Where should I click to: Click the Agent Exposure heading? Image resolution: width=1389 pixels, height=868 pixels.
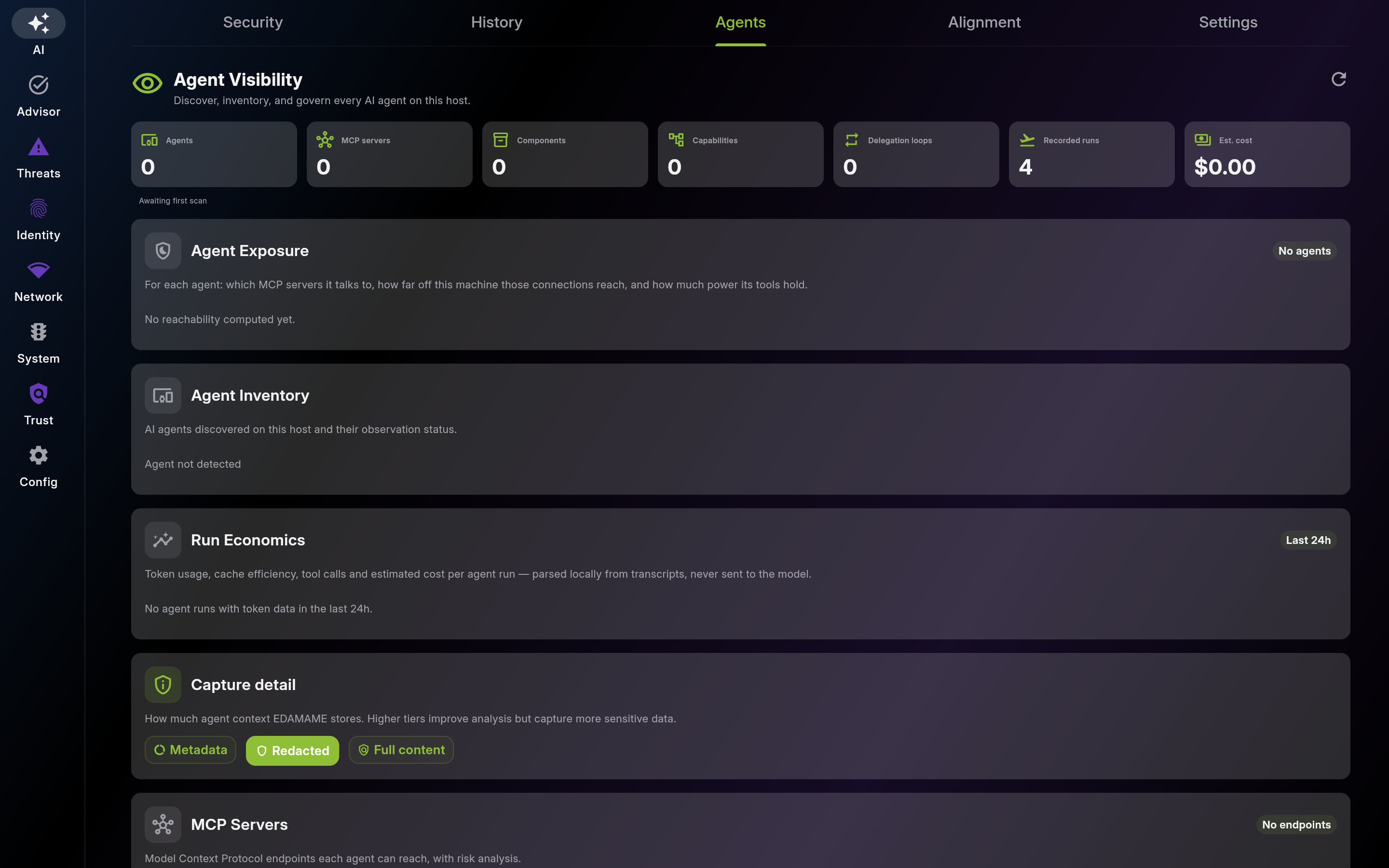pos(250,251)
